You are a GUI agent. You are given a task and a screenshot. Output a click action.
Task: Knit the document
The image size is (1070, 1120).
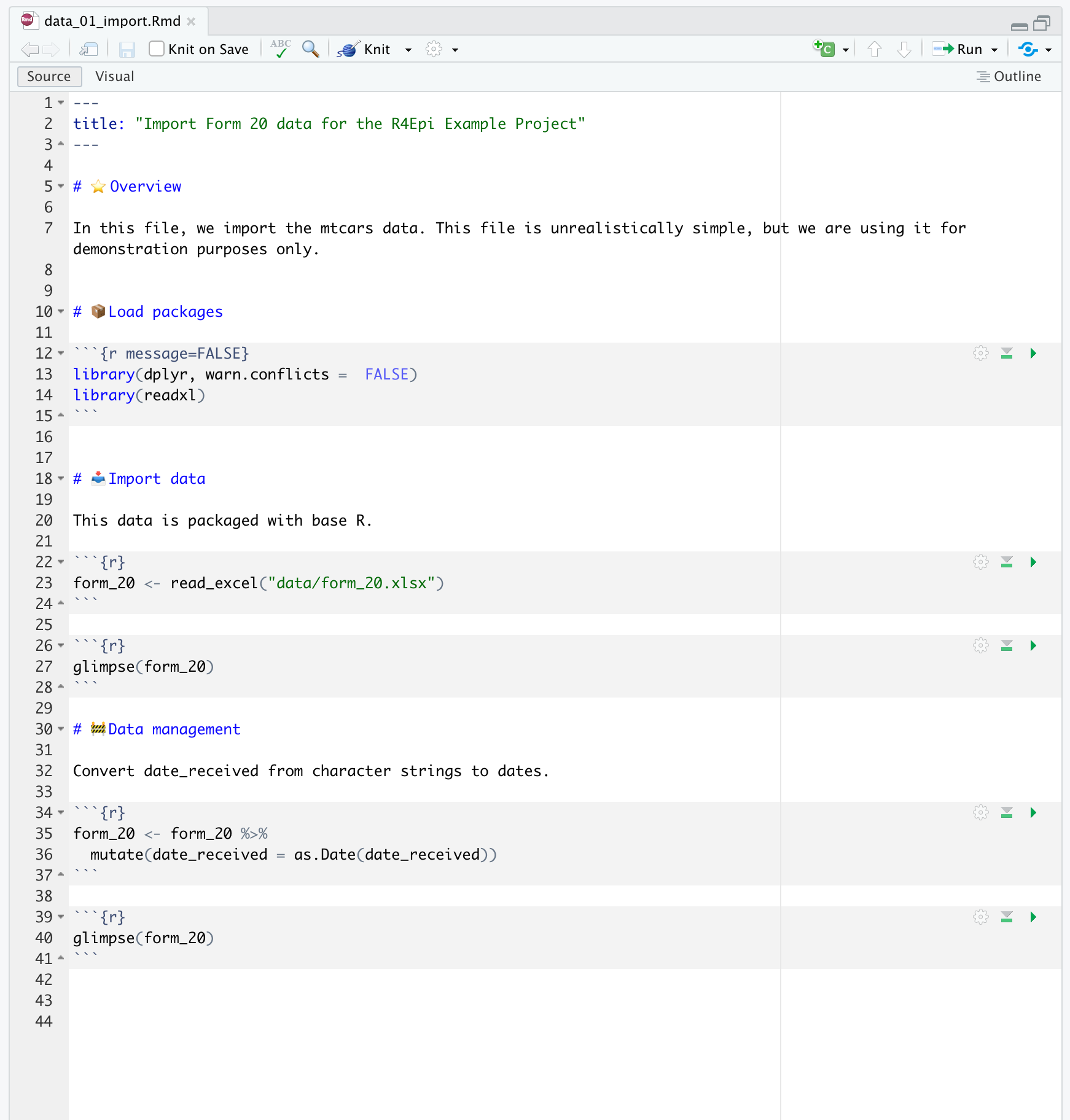pyautogui.click(x=364, y=49)
